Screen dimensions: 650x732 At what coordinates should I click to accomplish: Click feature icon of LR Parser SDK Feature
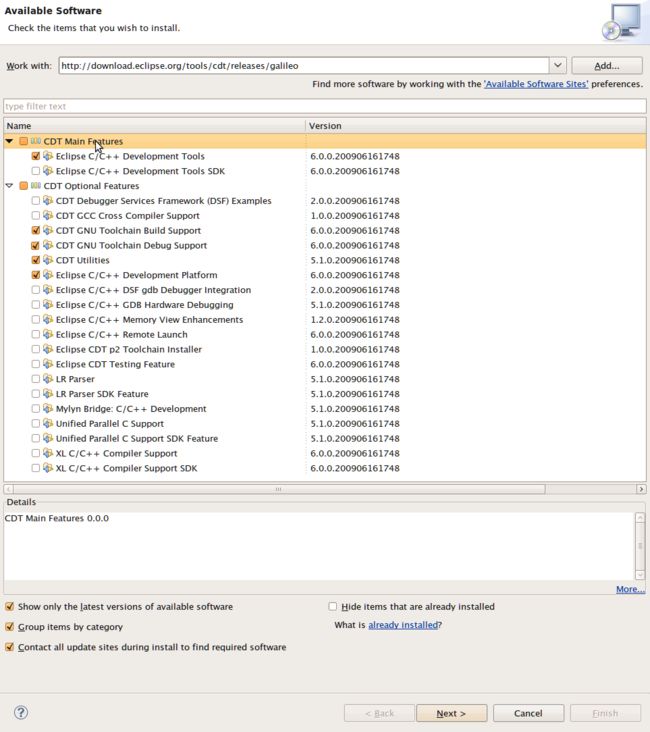[x=48, y=394]
